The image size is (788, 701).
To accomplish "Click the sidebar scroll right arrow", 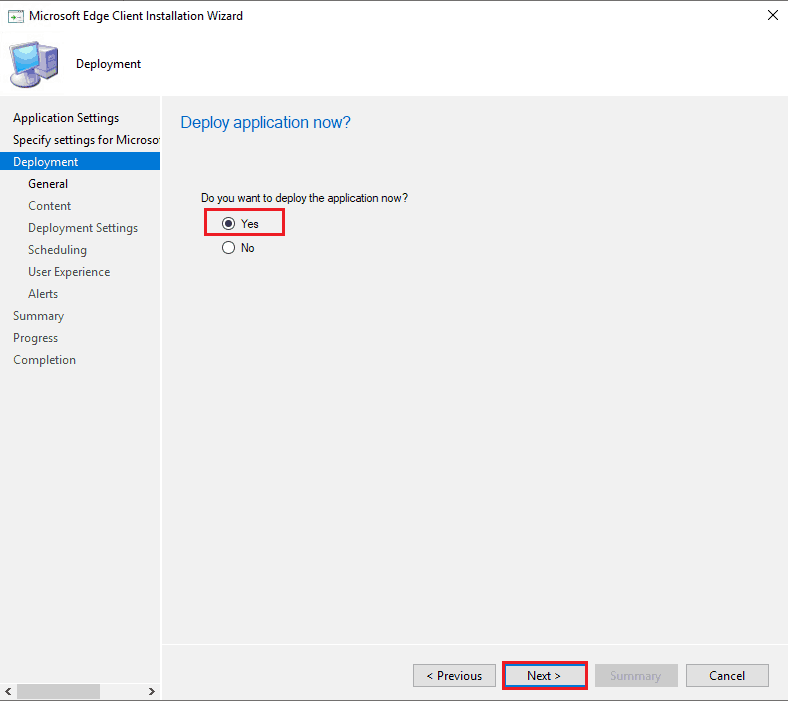I will pyautogui.click(x=152, y=691).
